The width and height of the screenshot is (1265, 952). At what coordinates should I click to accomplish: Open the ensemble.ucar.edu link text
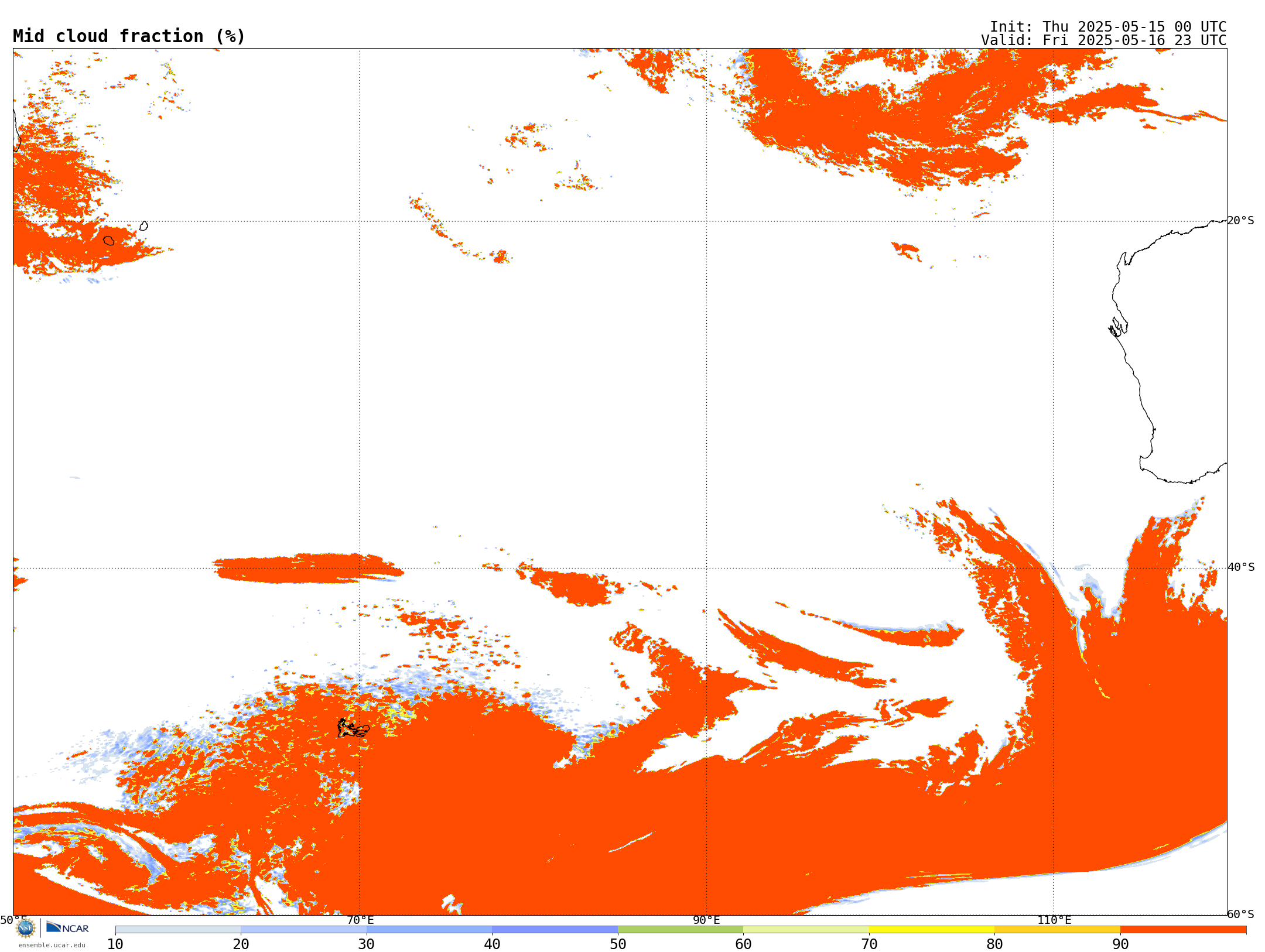[52, 945]
